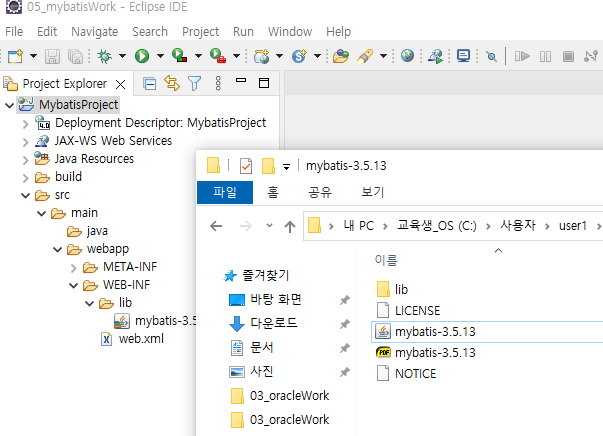Open the Project menu

[200, 32]
